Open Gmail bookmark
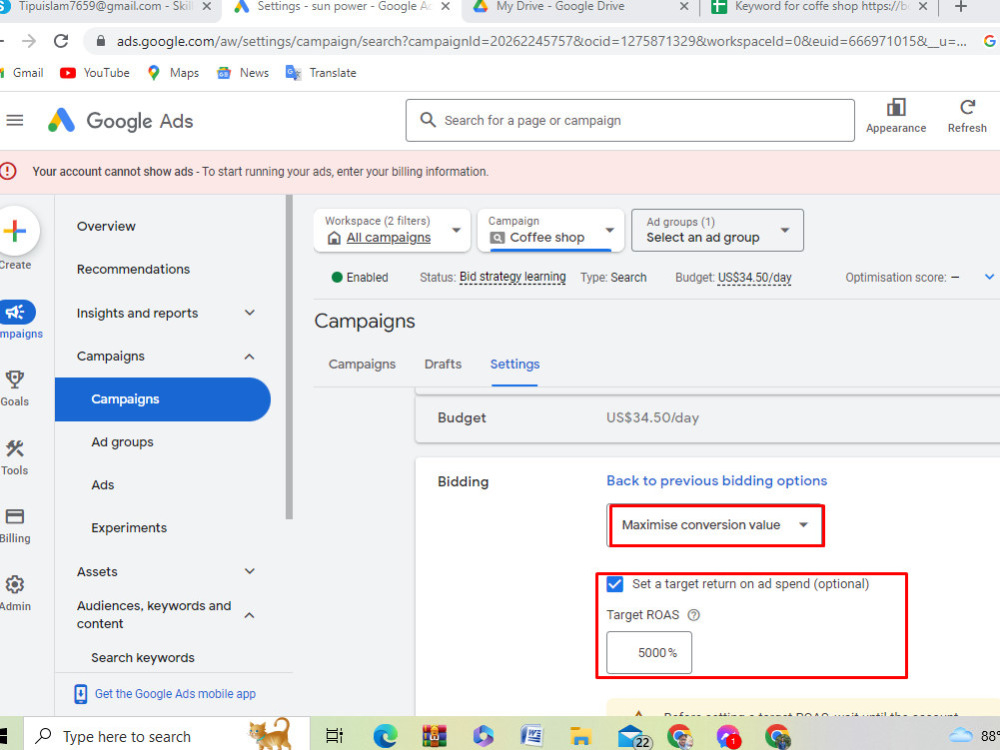The width and height of the screenshot is (1000, 750). coord(23,73)
